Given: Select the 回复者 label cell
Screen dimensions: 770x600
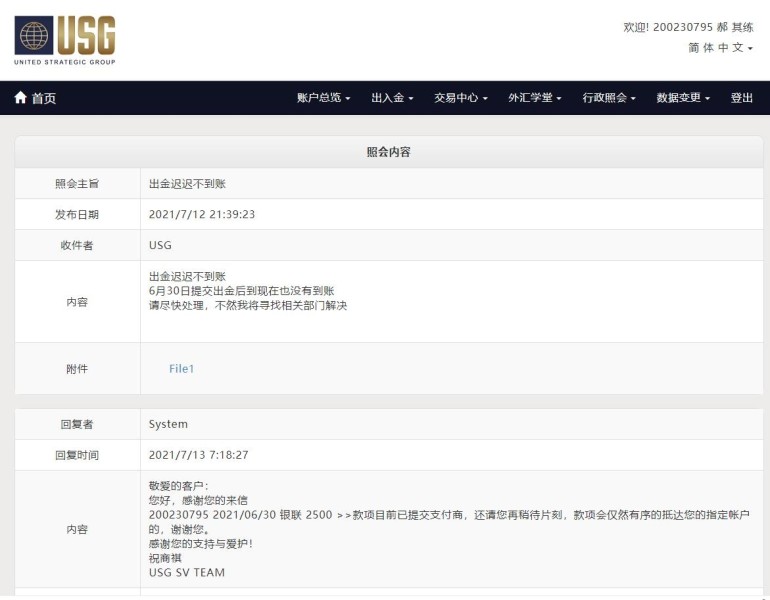Looking at the screenshot, I should point(77,424).
